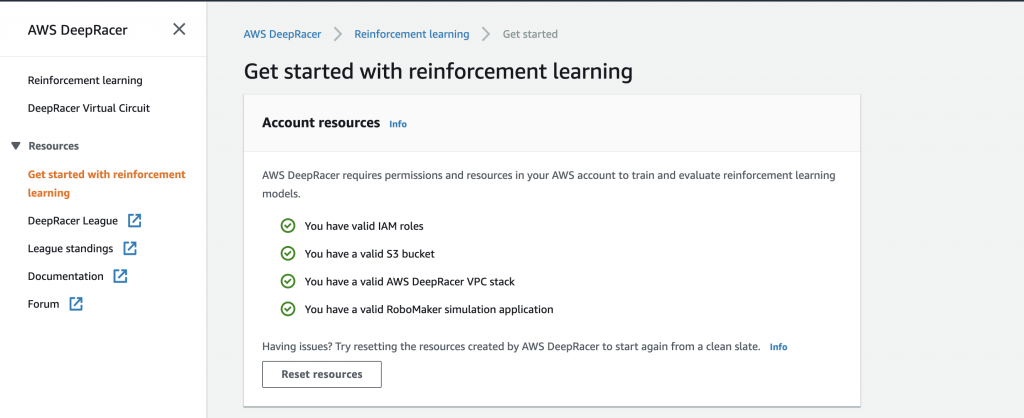Screen dimensions: 1024x418
Task: Open Reinforcement learning in the sidebar
Action: [x=85, y=80]
